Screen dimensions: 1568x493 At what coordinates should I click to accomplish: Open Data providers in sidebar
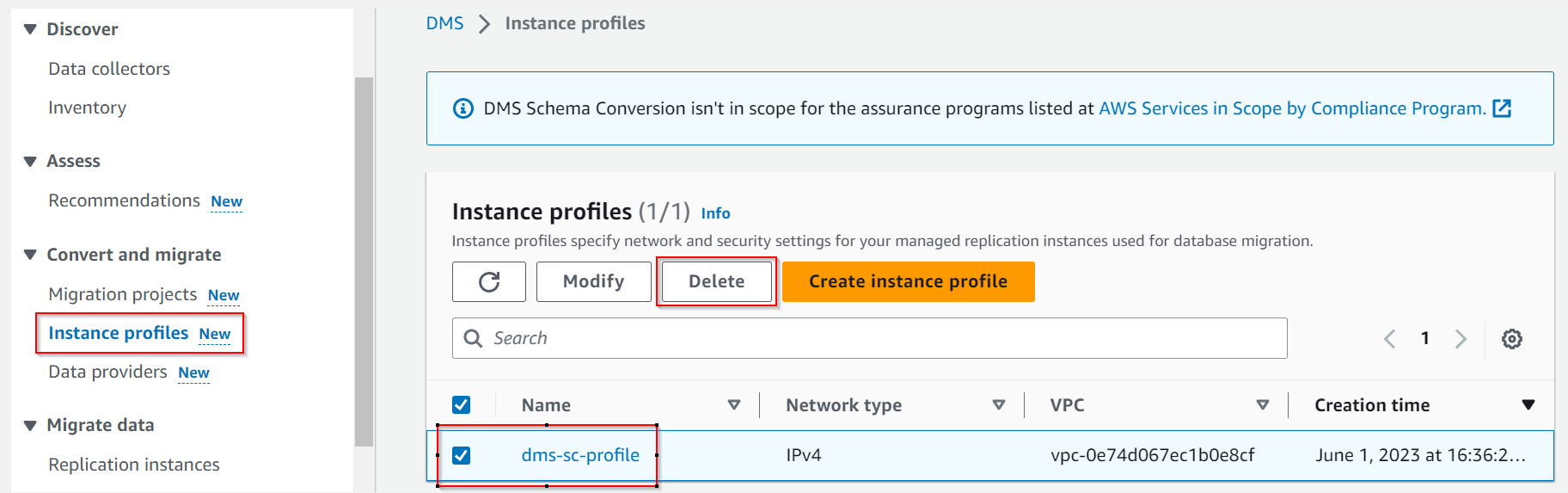pyautogui.click(x=107, y=372)
